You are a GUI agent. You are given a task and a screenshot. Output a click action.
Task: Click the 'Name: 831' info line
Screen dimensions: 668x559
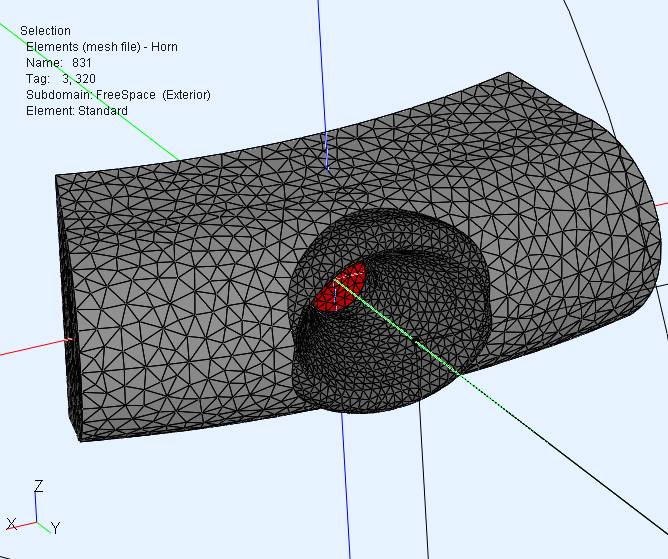(59, 63)
